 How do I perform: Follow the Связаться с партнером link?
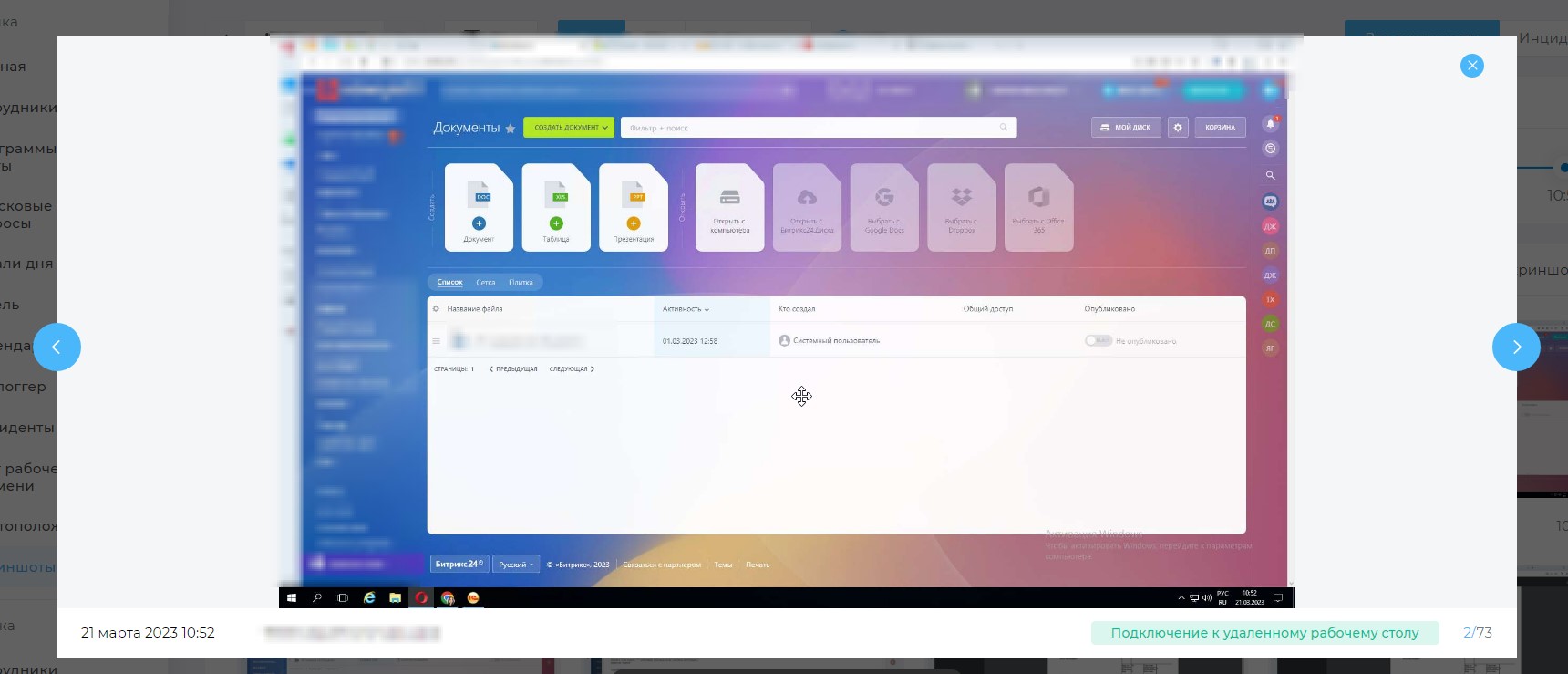tap(662, 565)
